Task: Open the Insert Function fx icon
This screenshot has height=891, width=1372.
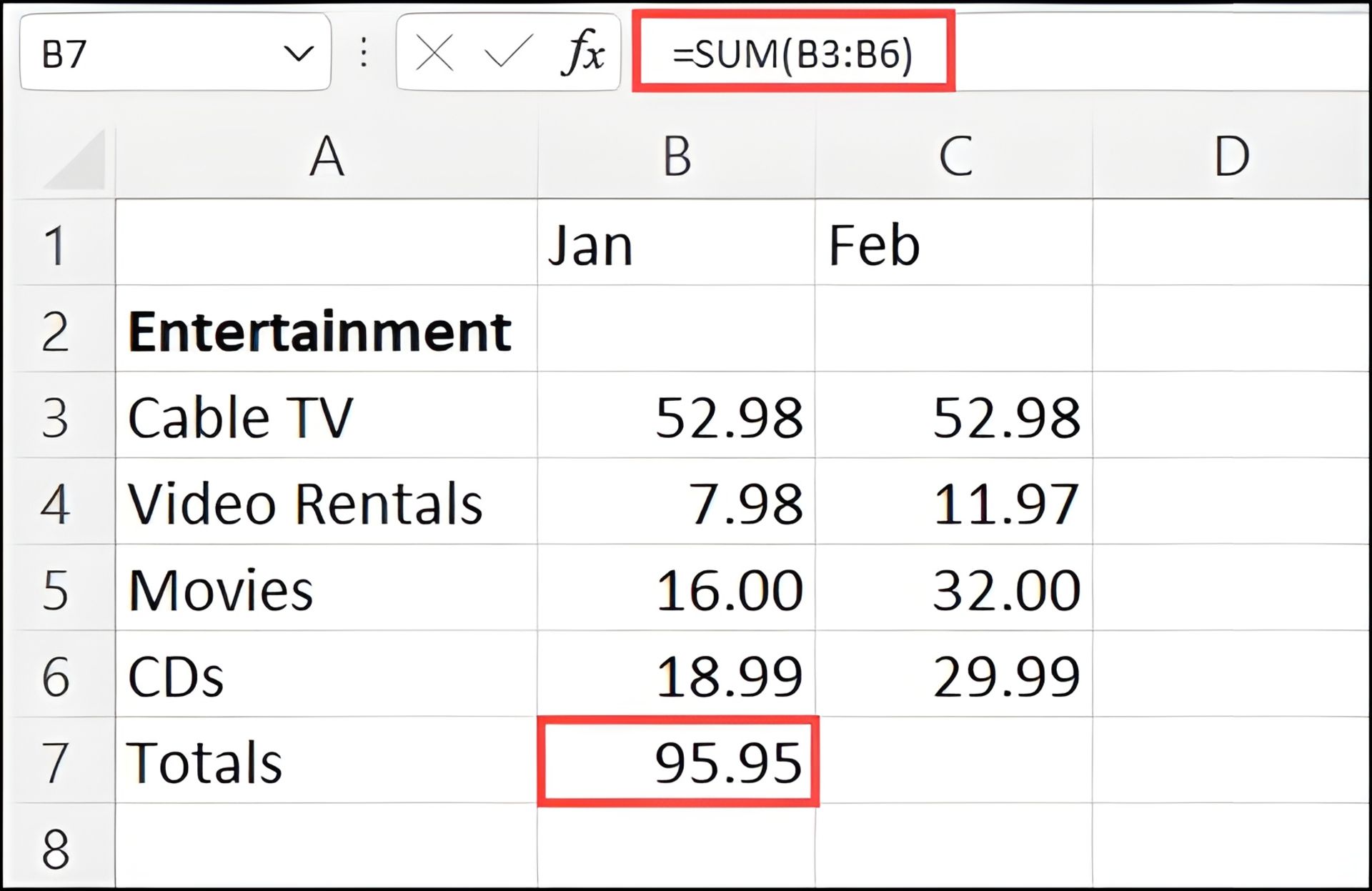Action: [x=584, y=52]
